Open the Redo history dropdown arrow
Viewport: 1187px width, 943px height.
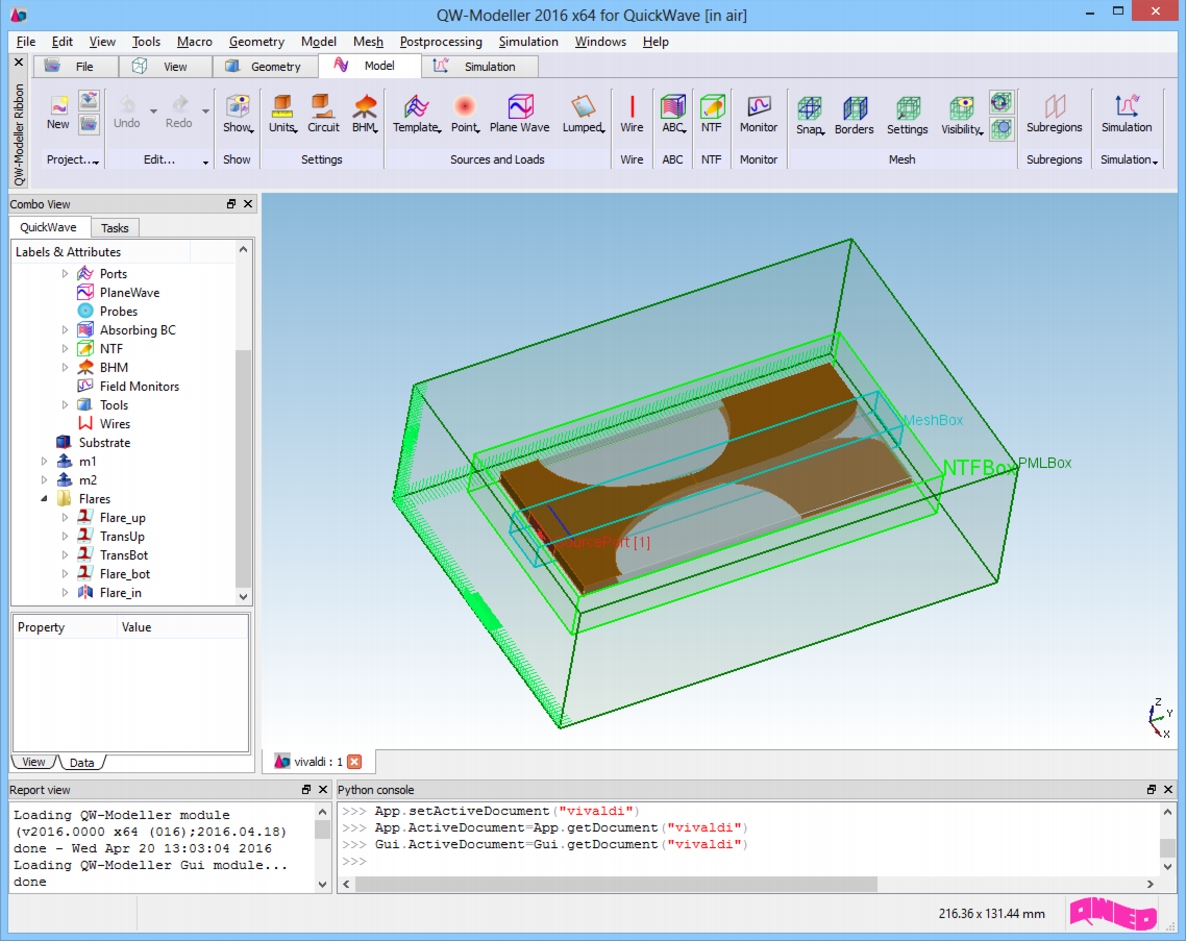(206, 112)
